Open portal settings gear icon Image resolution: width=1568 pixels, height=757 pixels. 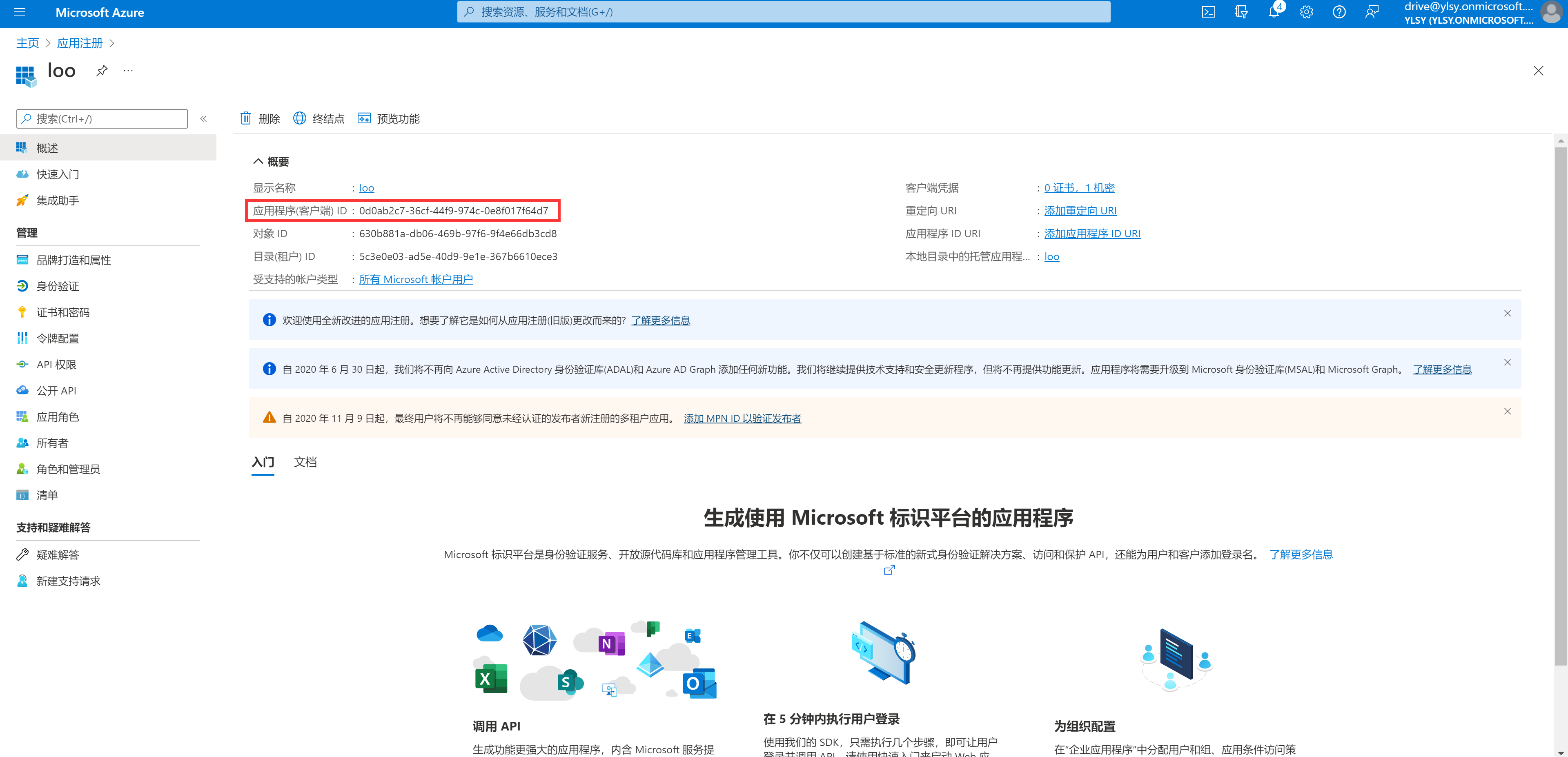(x=1306, y=12)
